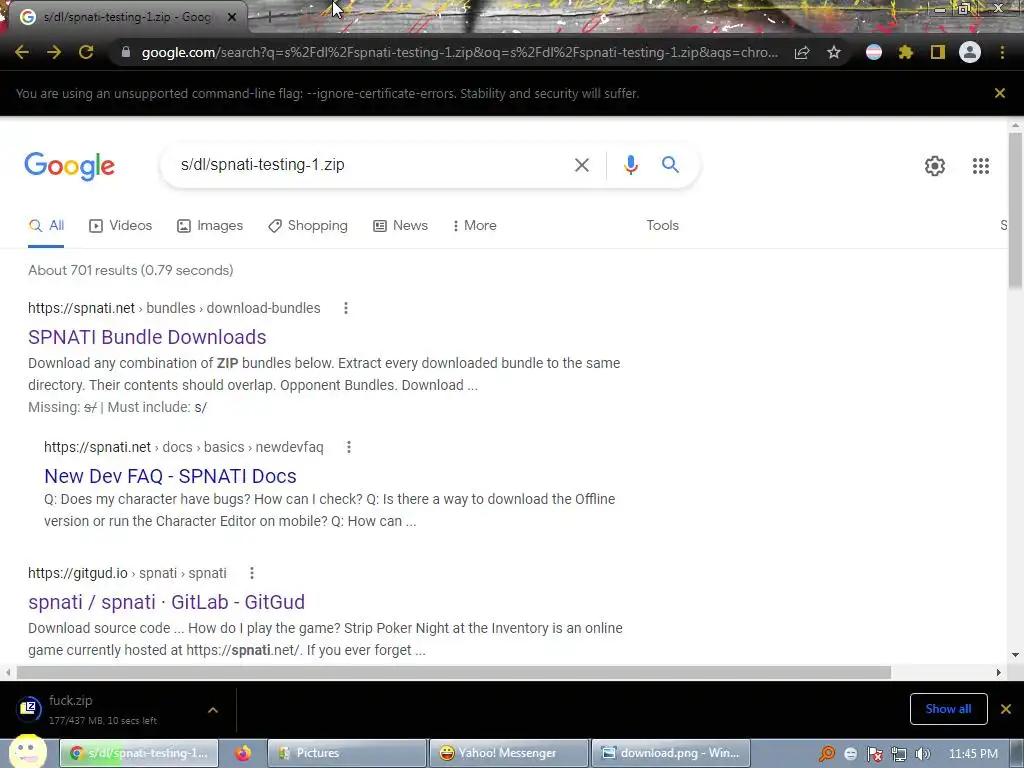Switch to the Videos tab
This screenshot has height=768, width=1024.
[120, 226]
